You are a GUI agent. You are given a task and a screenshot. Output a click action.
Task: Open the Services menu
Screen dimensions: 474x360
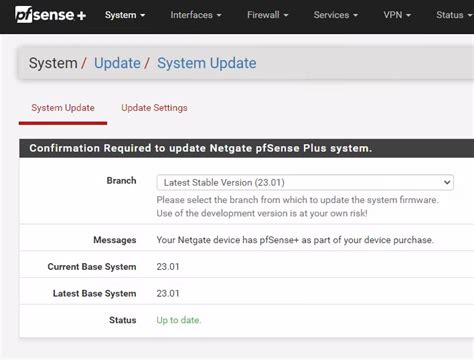point(336,15)
